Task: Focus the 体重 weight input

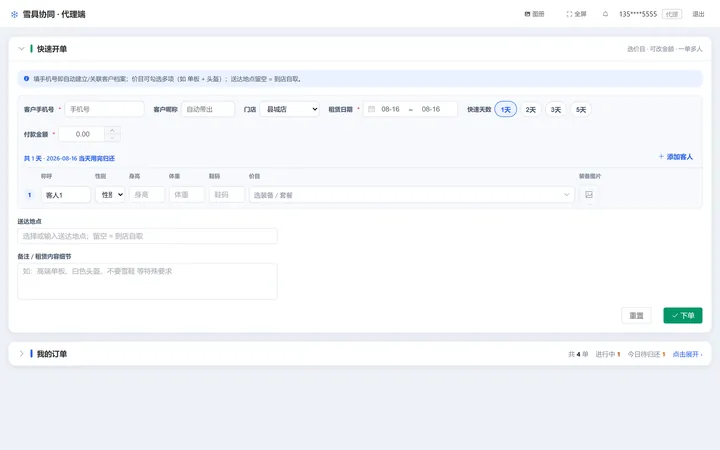Action: click(187, 195)
